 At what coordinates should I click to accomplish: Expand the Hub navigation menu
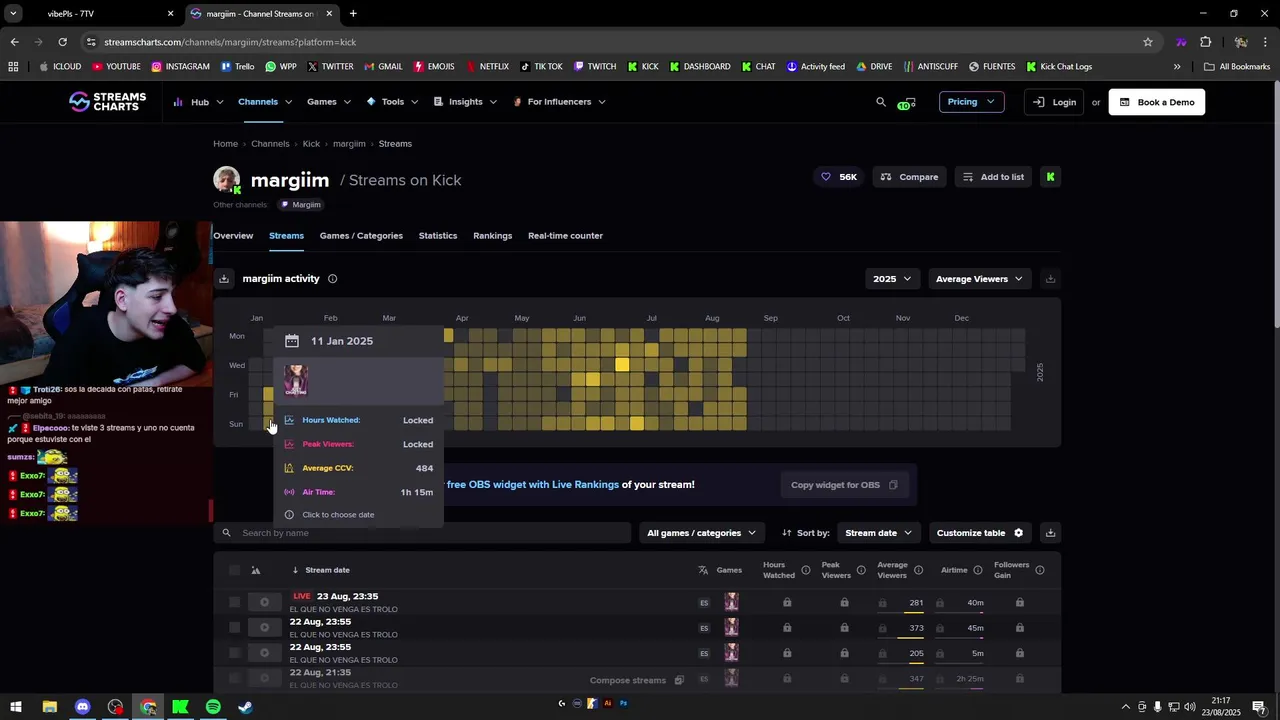pos(198,102)
